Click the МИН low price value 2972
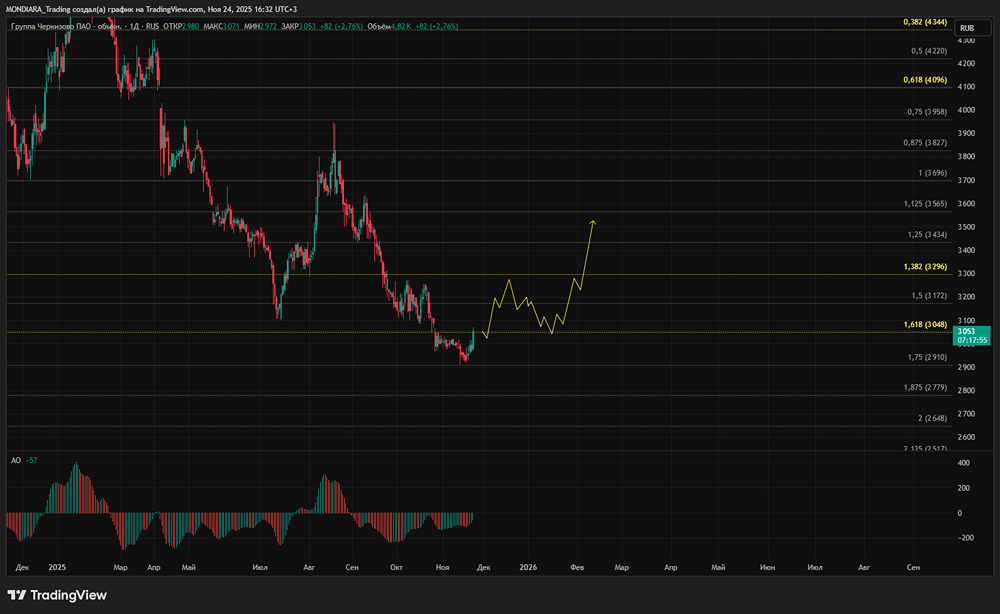The width and height of the screenshot is (1000, 614). pyautogui.click(x=268, y=26)
